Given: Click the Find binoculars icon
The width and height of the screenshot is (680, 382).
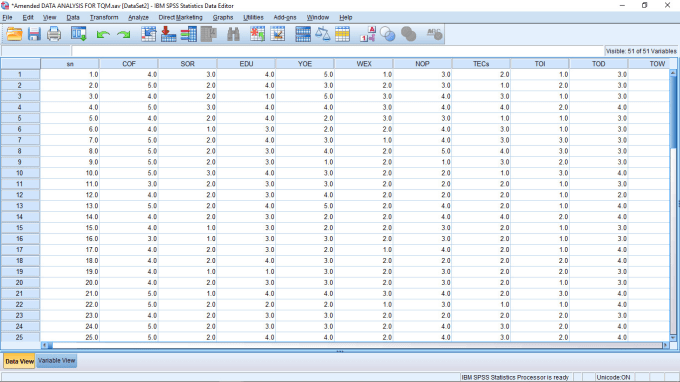Looking at the screenshot, I should coord(233,34).
